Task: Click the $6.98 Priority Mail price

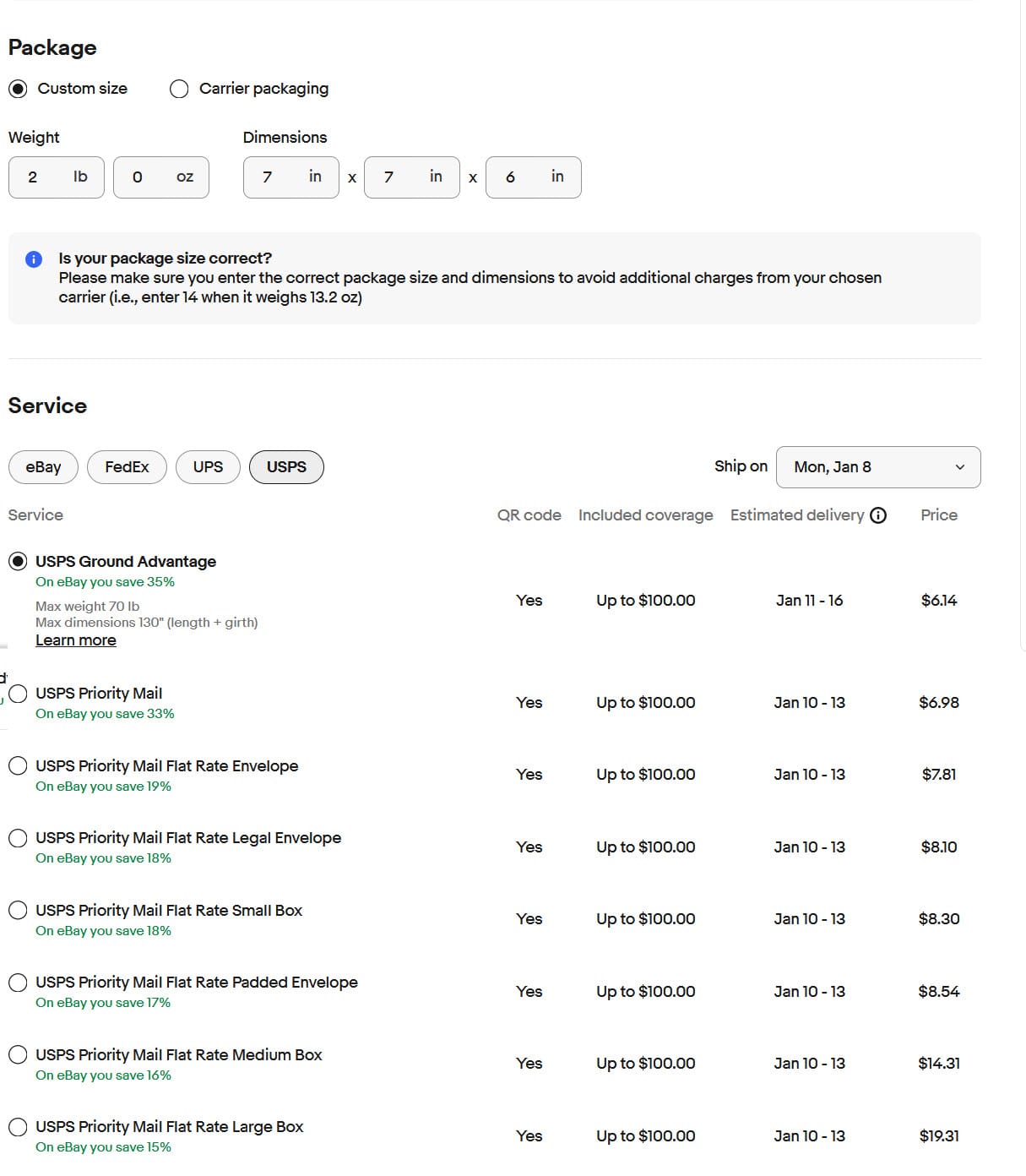Action: (x=939, y=703)
